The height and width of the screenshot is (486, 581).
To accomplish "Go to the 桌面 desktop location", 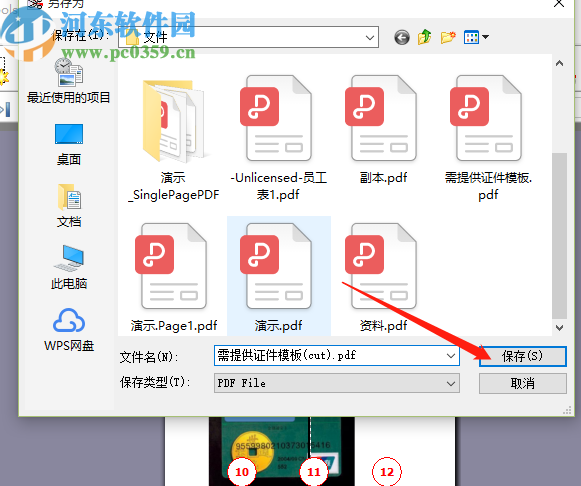I will point(69,144).
